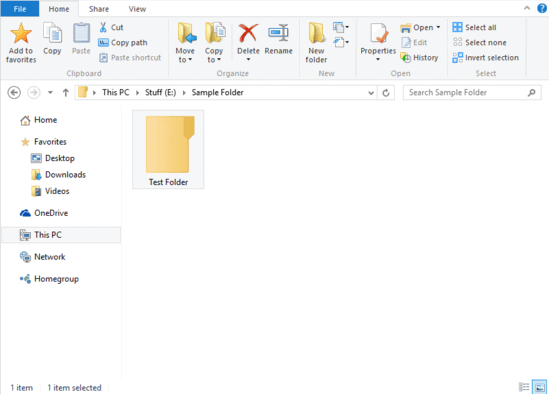This screenshot has height=394, width=549.
Task: Click Copy path in the ribbon
Action: coord(123,42)
